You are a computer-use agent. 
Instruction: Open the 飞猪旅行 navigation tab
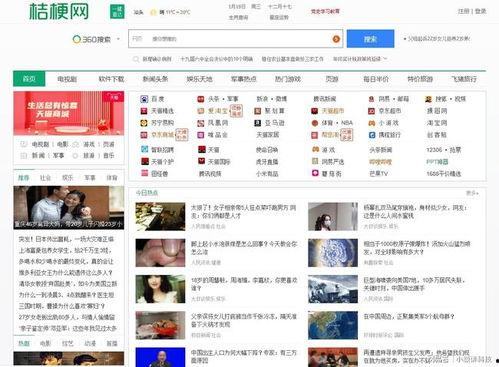(464, 79)
